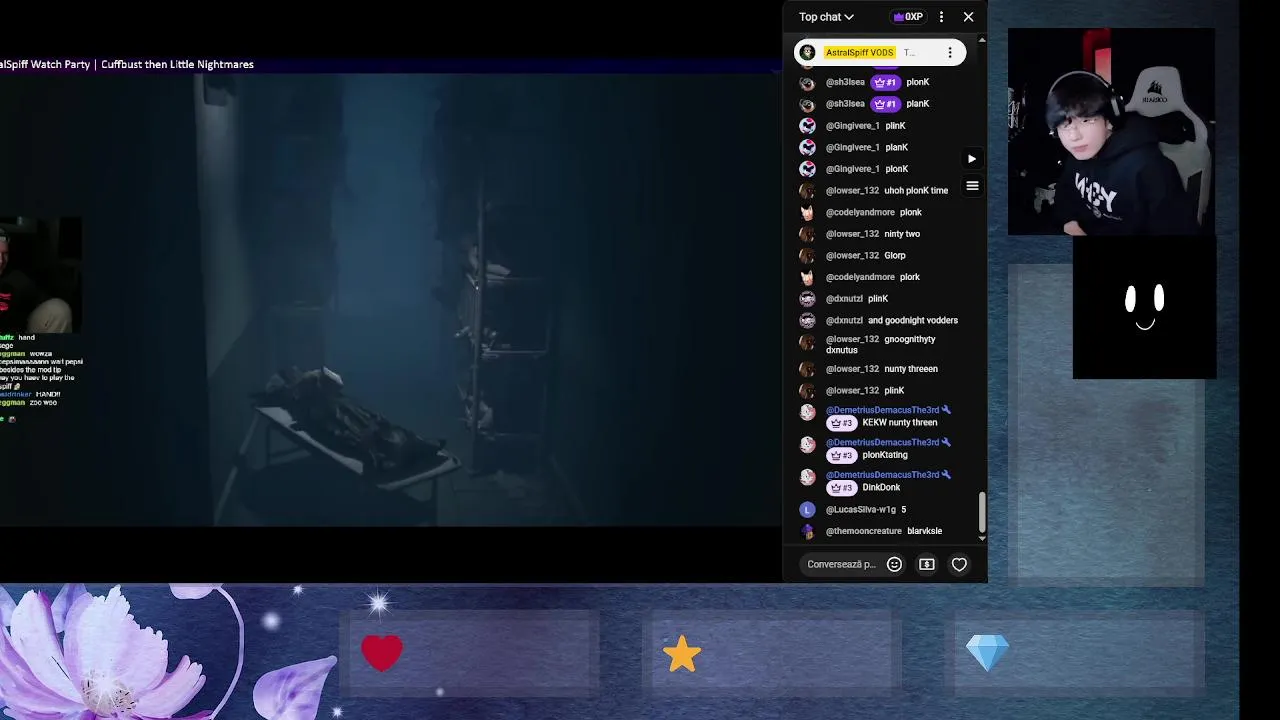Viewport: 1280px width, 720px height.
Task: Click the AstralSpiff VODS pinned avatar
Action: click(808, 53)
